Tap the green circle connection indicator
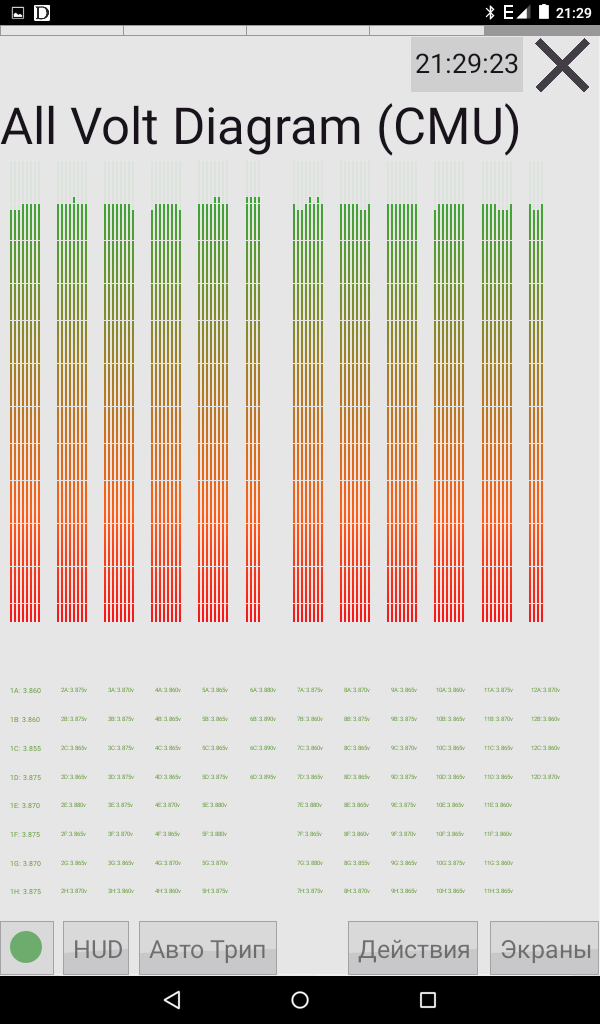 [x=26, y=947]
